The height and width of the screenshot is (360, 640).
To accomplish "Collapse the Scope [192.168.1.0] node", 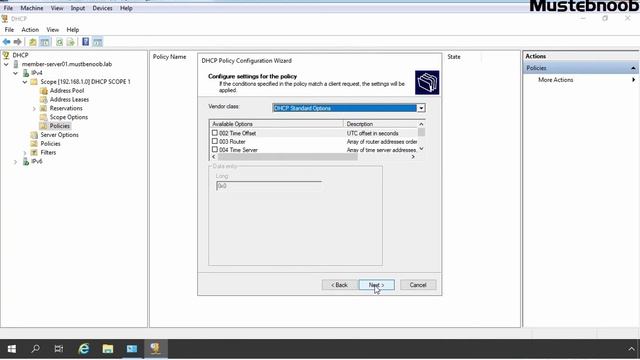I will [25, 82].
